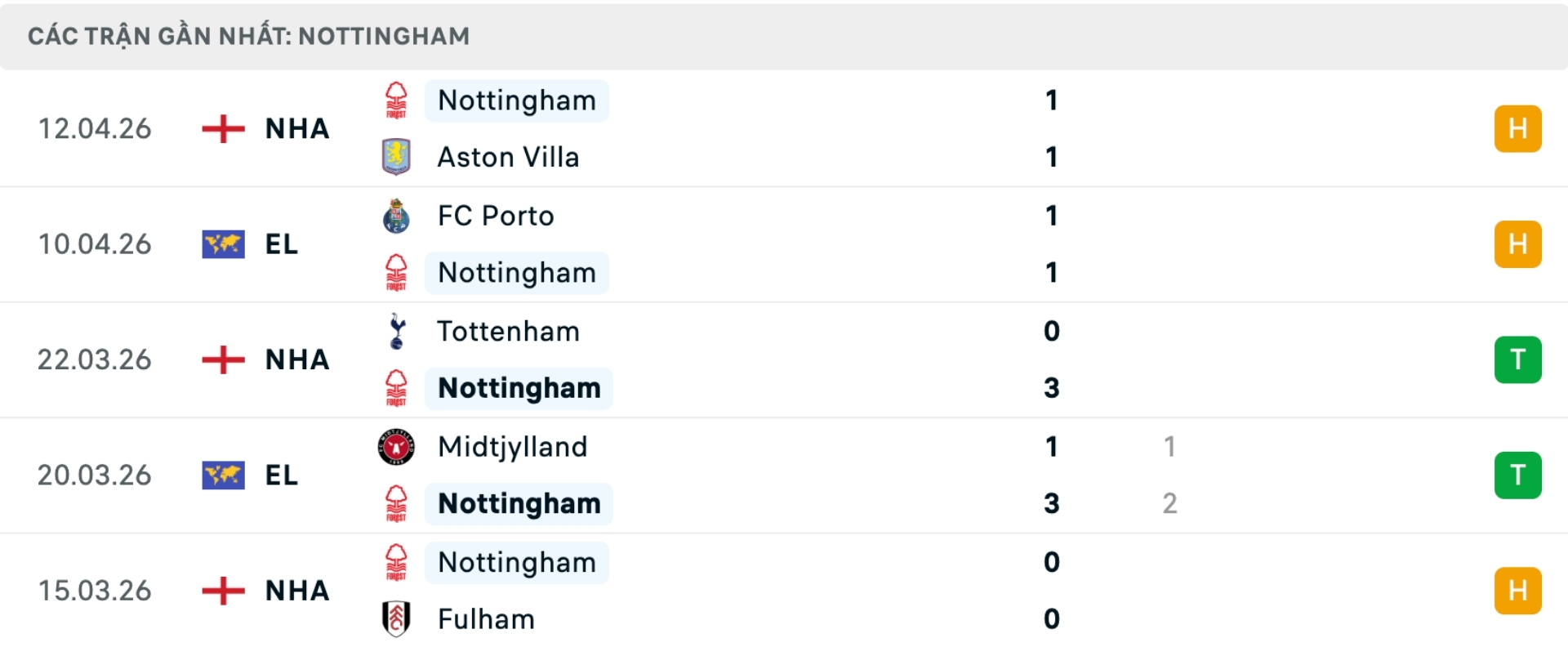Open the FC Porto team link

496,216
